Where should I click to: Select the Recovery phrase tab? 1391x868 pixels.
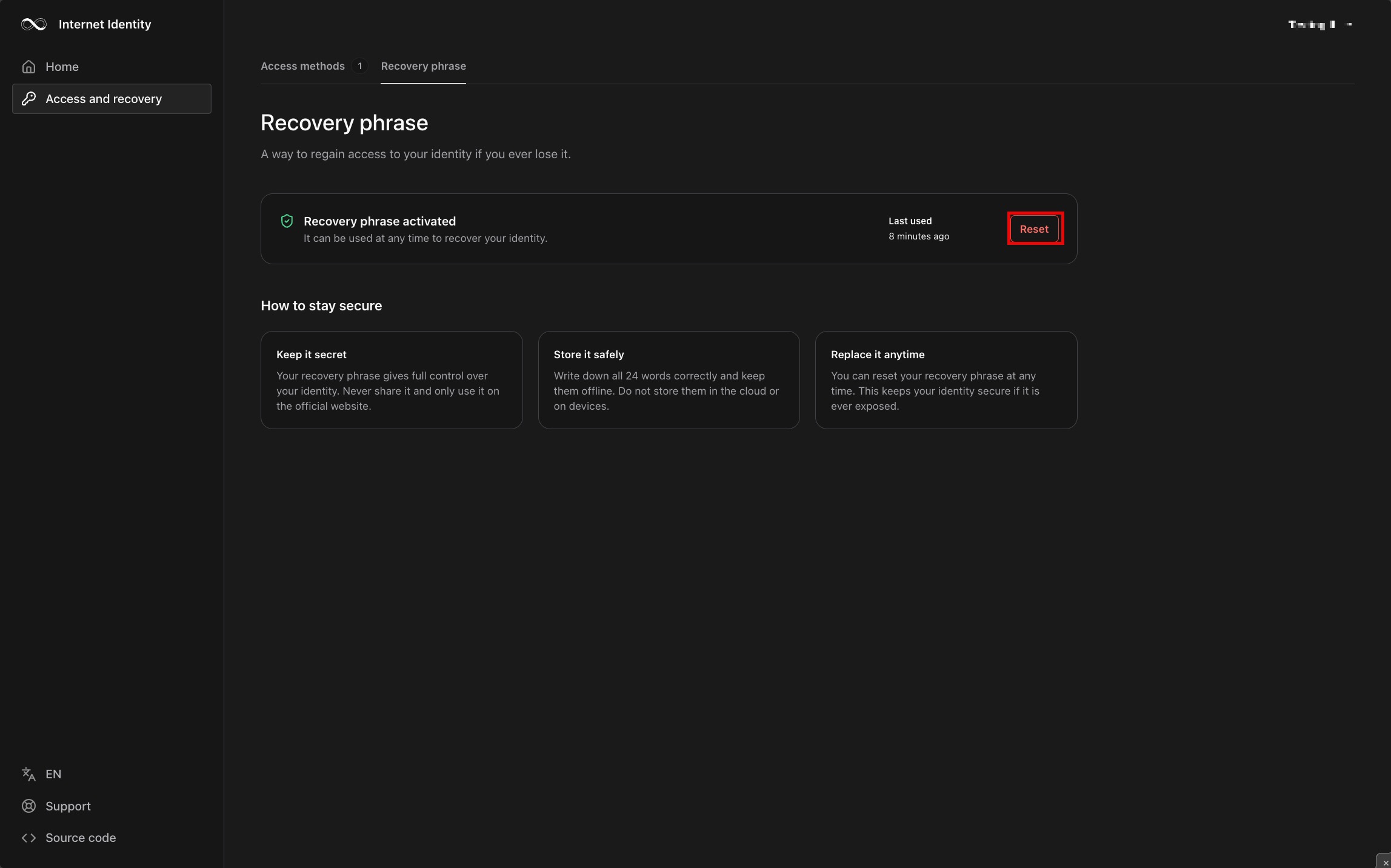click(x=423, y=66)
